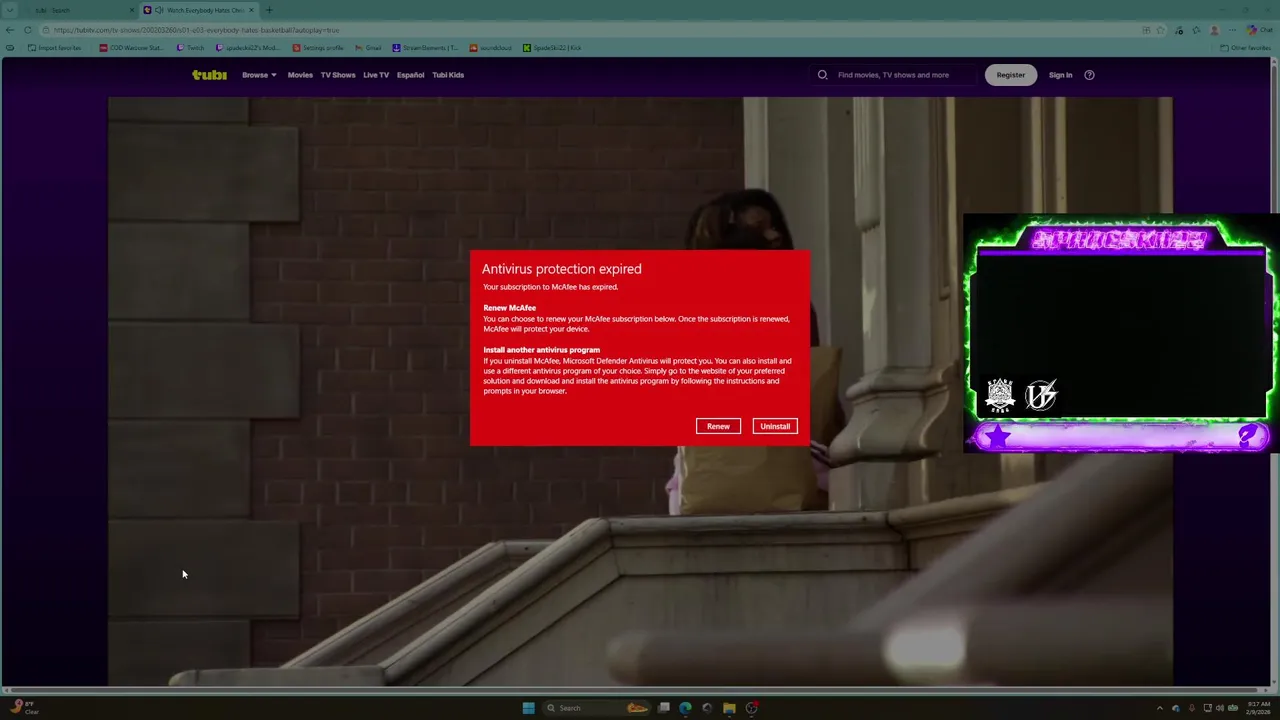Image resolution: width=1280 pixels, height=720 pixels.
Task: Select the Watch Everybody Hates Chris tab
Action: (198, 10)
